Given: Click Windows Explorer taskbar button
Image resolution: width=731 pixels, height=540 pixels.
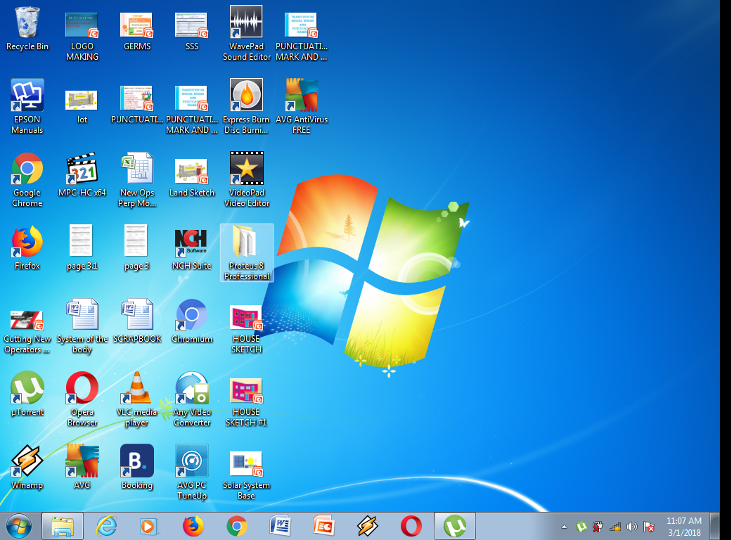Looking at the screenshot, I should click(x=62, y=526).
